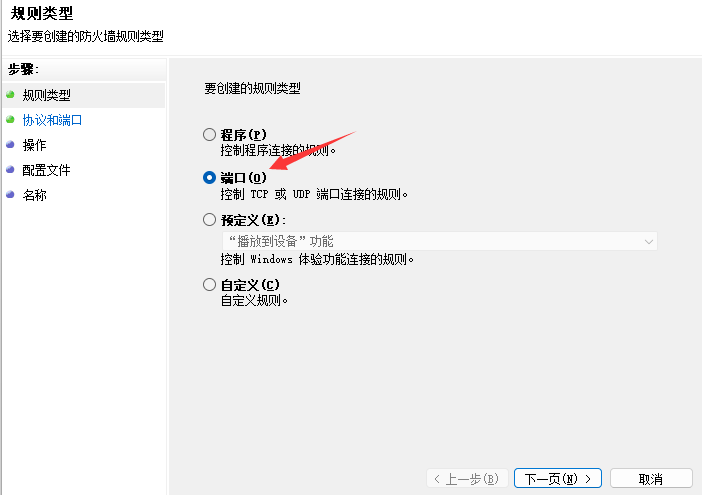Click the dropdown chevron arrow in predefined combo box

(648, 242)
